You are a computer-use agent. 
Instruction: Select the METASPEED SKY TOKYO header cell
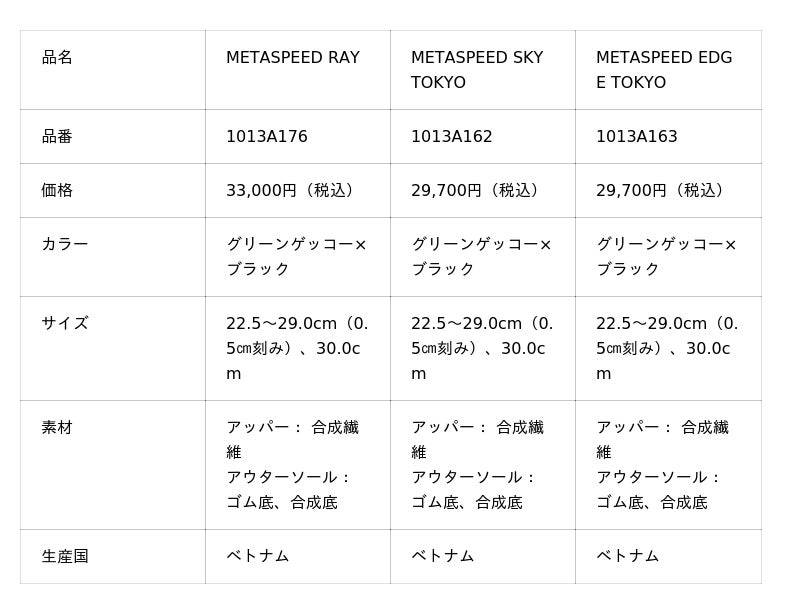(x=477, y=70)
